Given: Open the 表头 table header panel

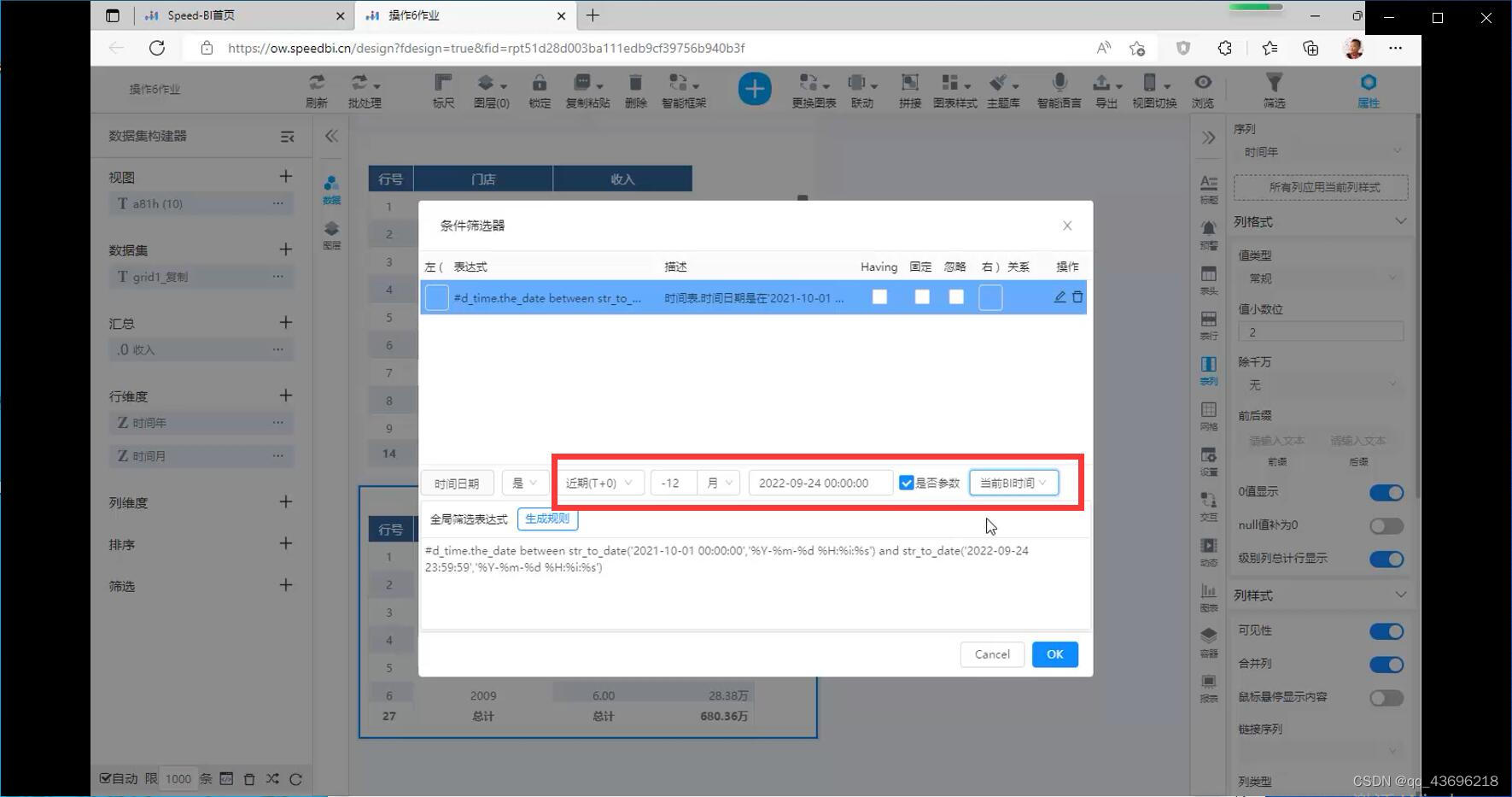Looking at the screenshot, I should [x=1209, y=279].
